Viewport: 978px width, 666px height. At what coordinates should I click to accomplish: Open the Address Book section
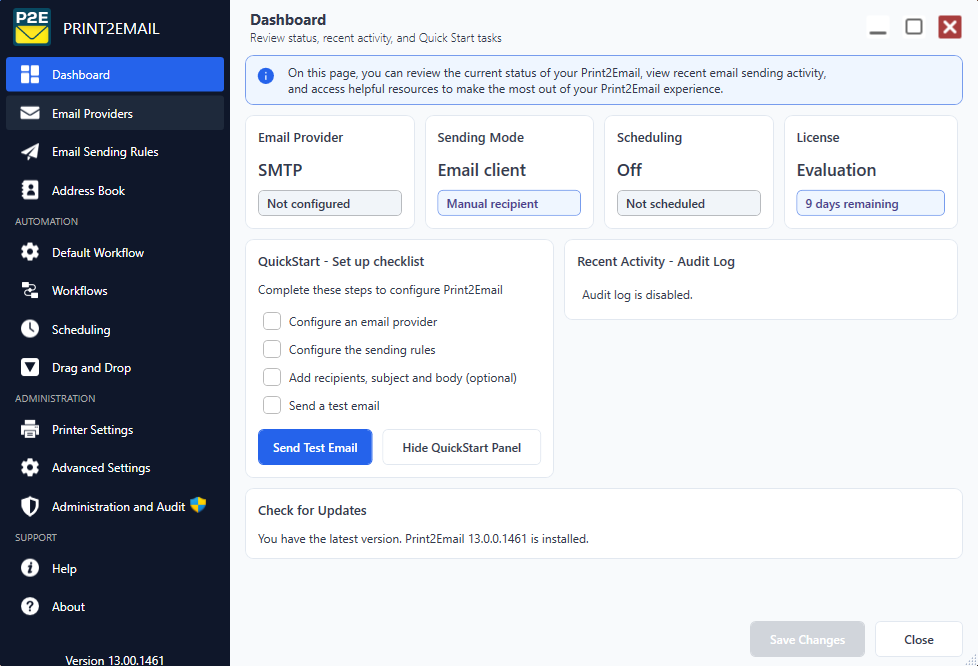pos(115,190)
